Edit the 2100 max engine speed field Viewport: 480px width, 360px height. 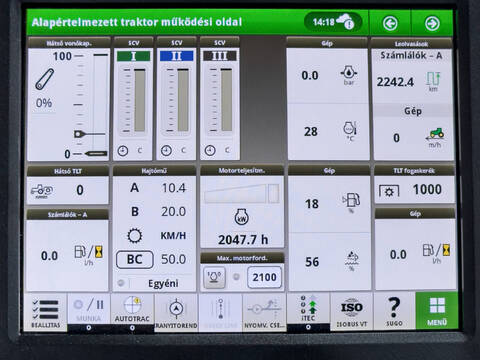264,277
